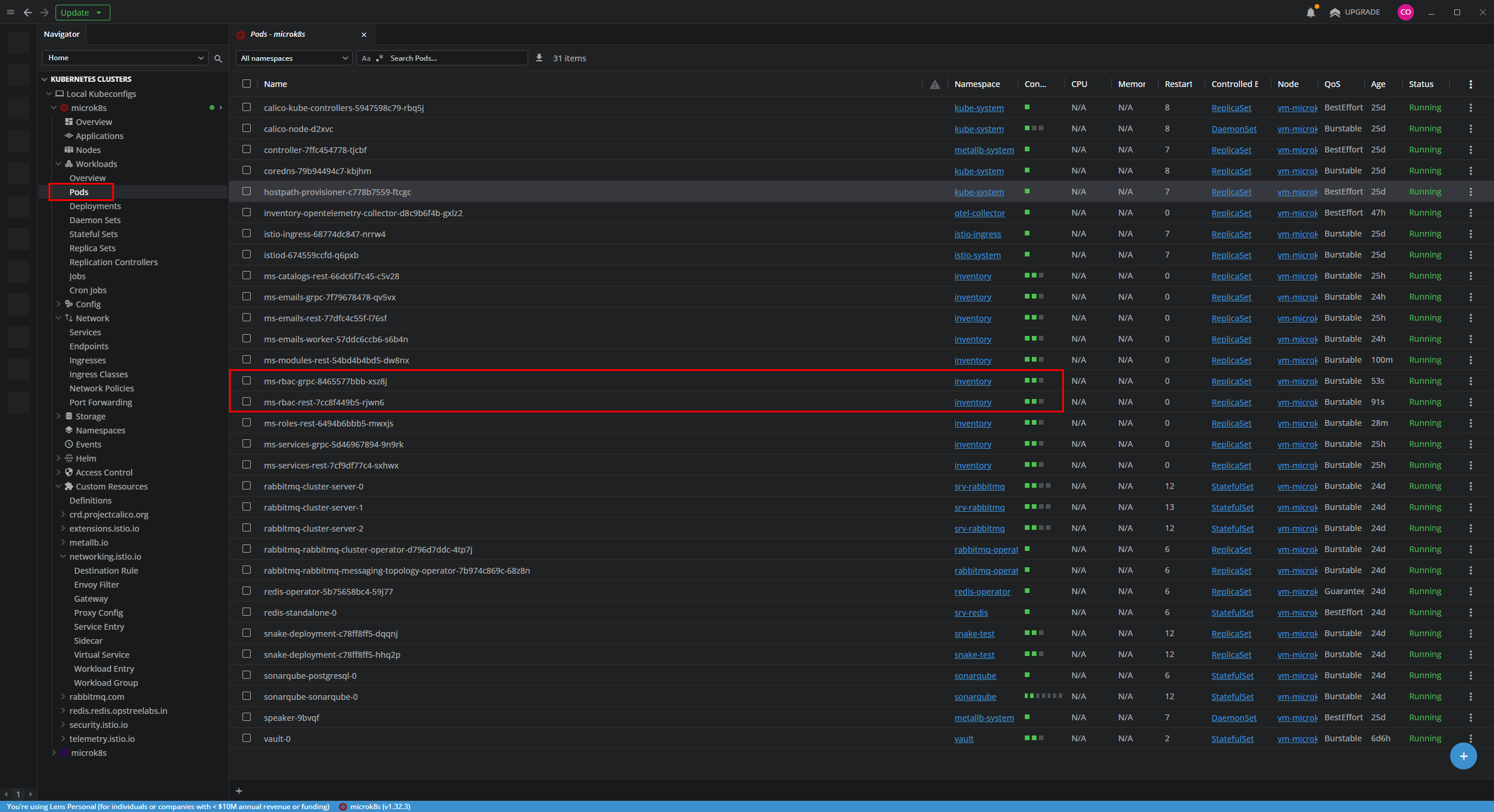
Task: Open kebab menu for coredns-79b94494c7-kbjhm row
Action: 1471,171
